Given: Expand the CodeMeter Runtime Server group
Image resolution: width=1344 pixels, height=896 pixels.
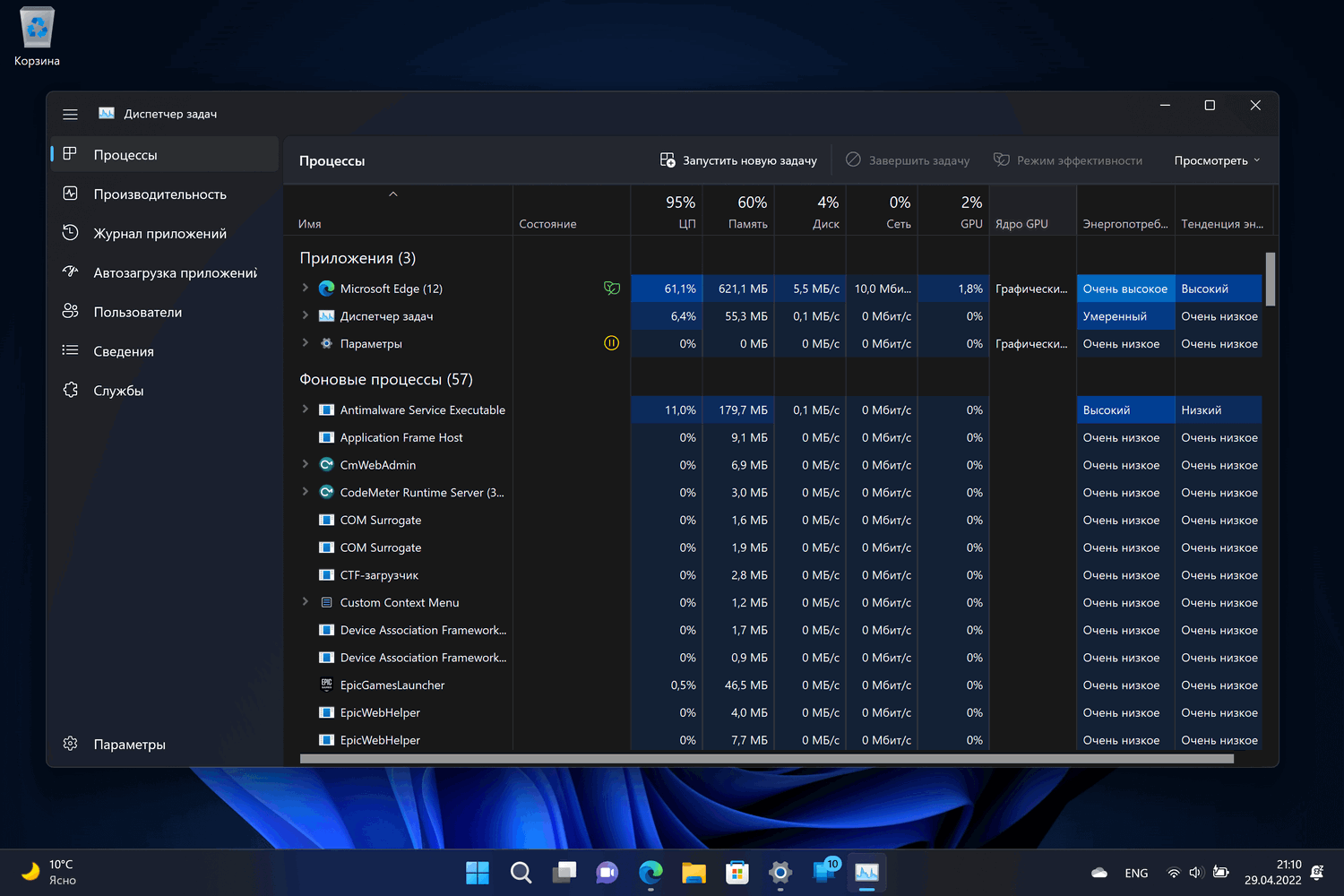Looking at the screenshot, I should [x=306, y=492].
